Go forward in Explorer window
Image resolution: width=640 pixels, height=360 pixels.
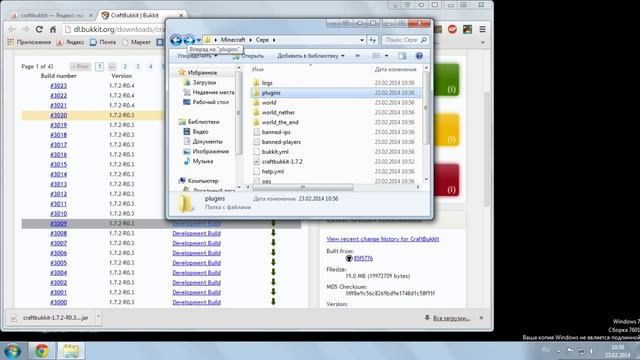click(x=189, y=40)
